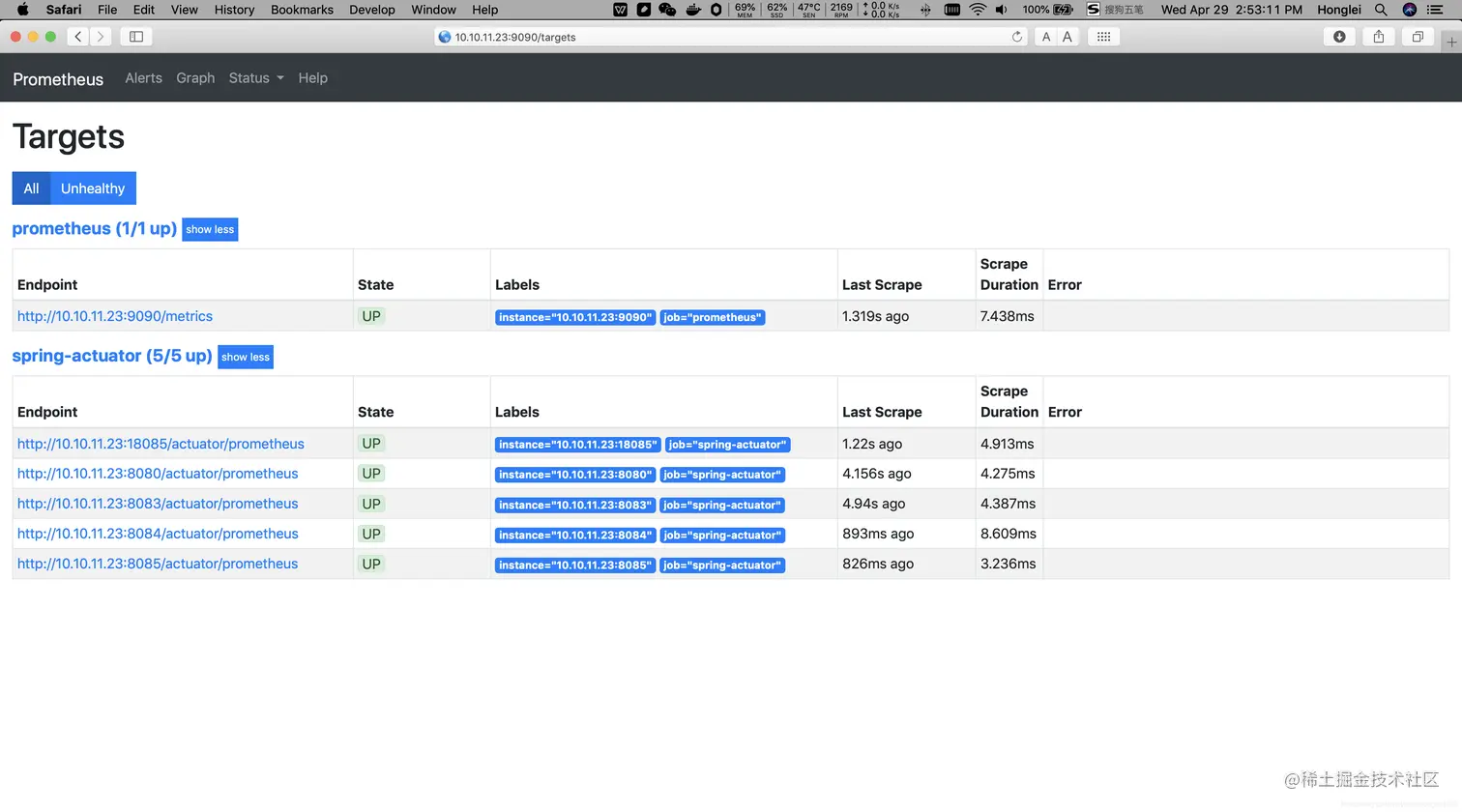The image size is (1462, 812).
Task: Click the "3.236ms" scrape duration
Action: click(1009, 564)
